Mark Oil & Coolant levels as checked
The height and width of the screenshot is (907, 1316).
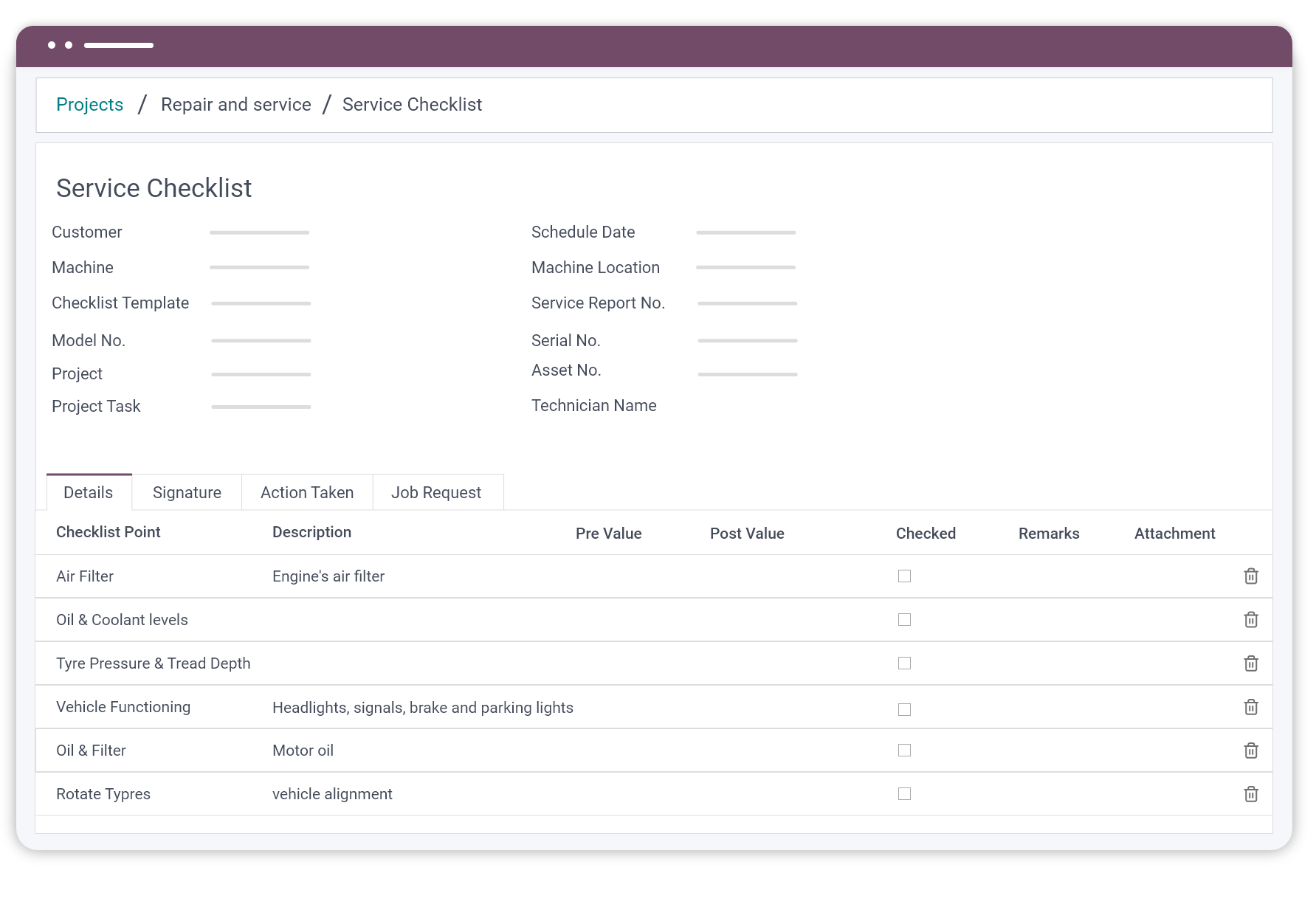[x=904, y=619]
